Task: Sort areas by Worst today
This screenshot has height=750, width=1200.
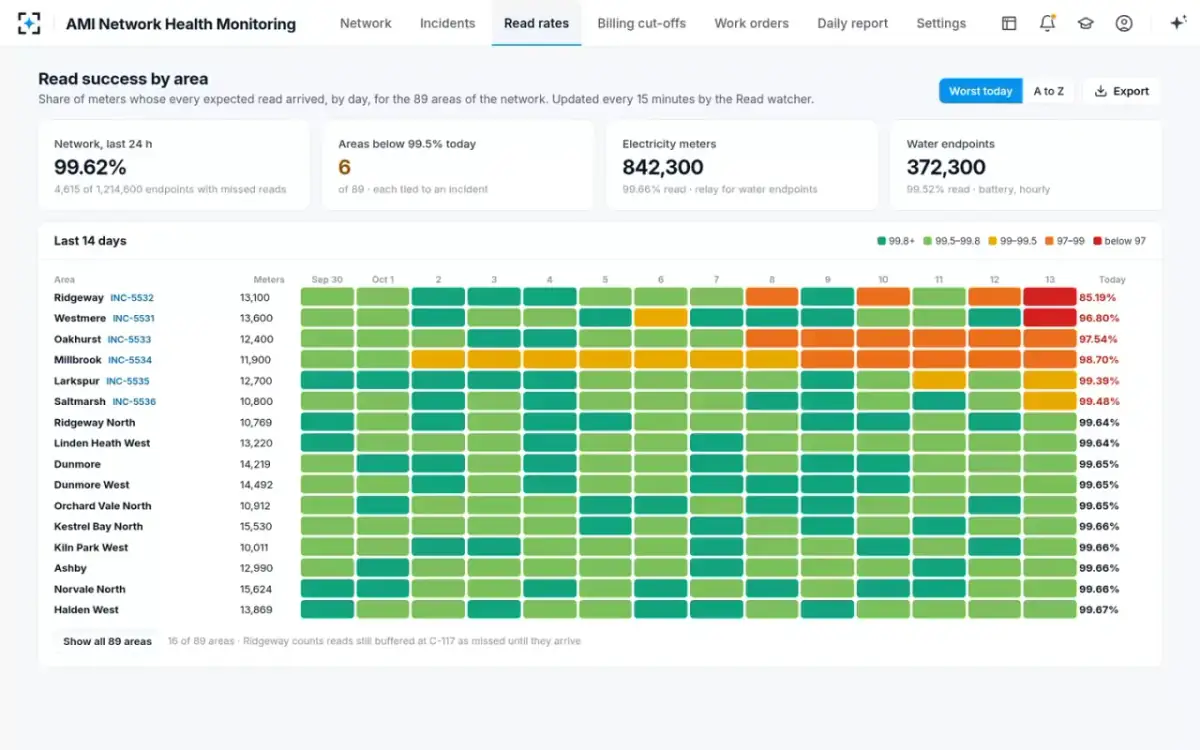Action: [x=980, y=91]
